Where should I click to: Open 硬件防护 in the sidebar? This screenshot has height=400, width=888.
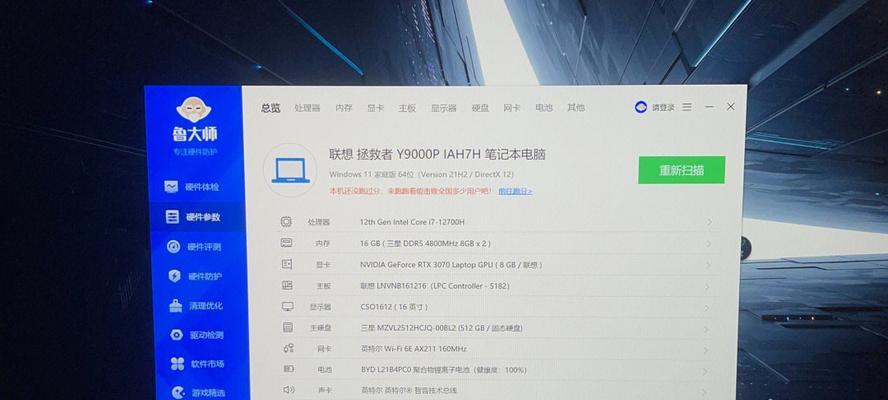195,276
